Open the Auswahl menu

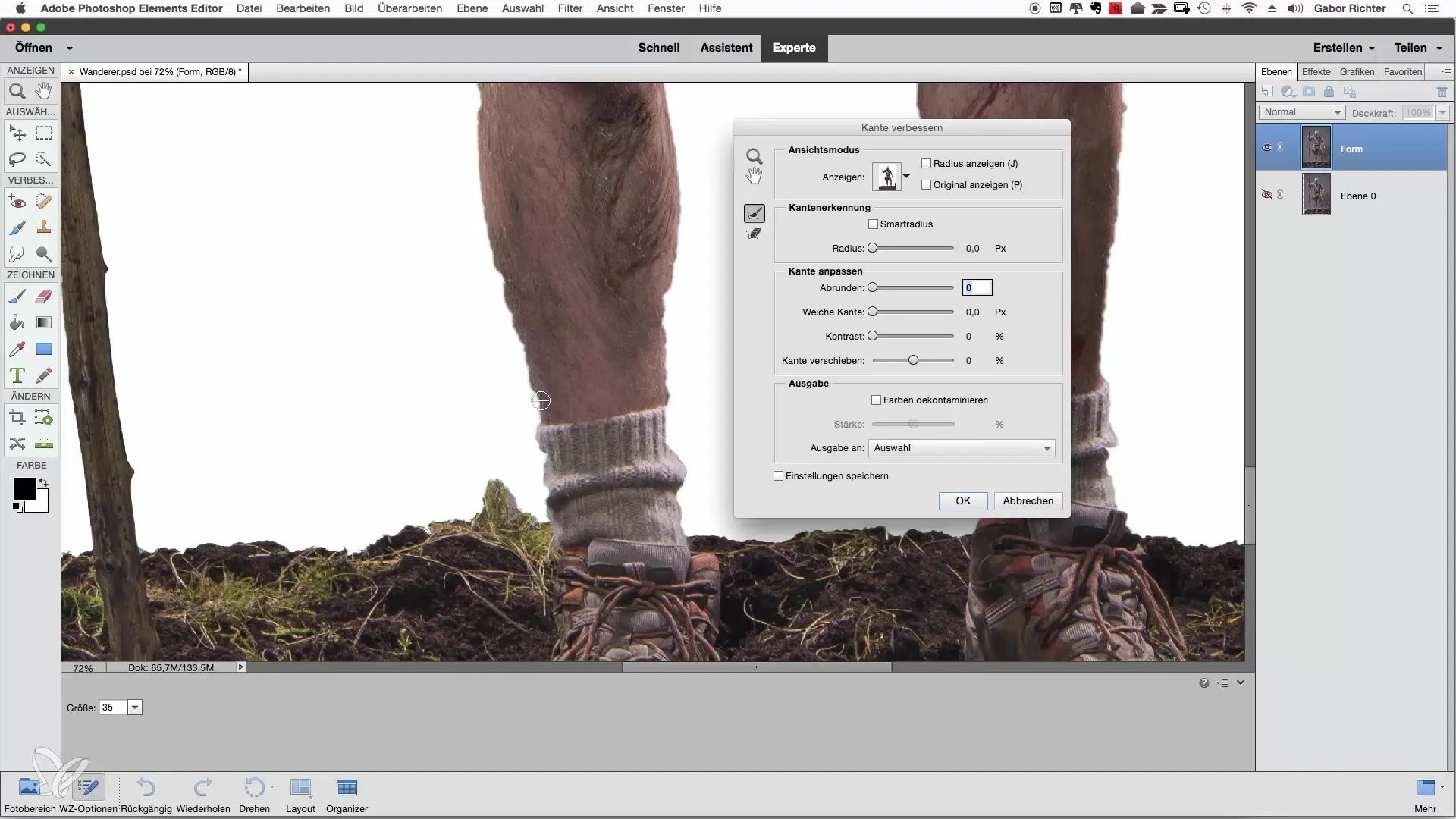(x=522, y=8)
